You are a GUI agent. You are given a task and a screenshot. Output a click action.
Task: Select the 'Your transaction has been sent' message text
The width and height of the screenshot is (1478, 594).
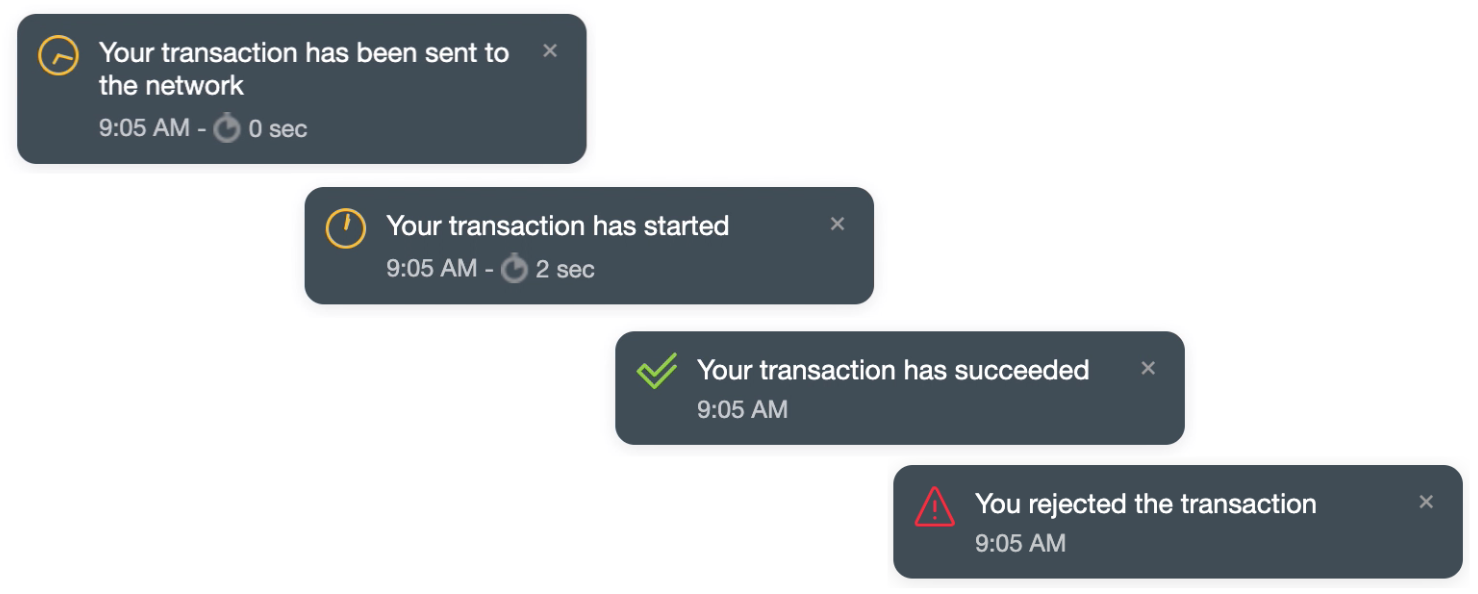(301, 52)
